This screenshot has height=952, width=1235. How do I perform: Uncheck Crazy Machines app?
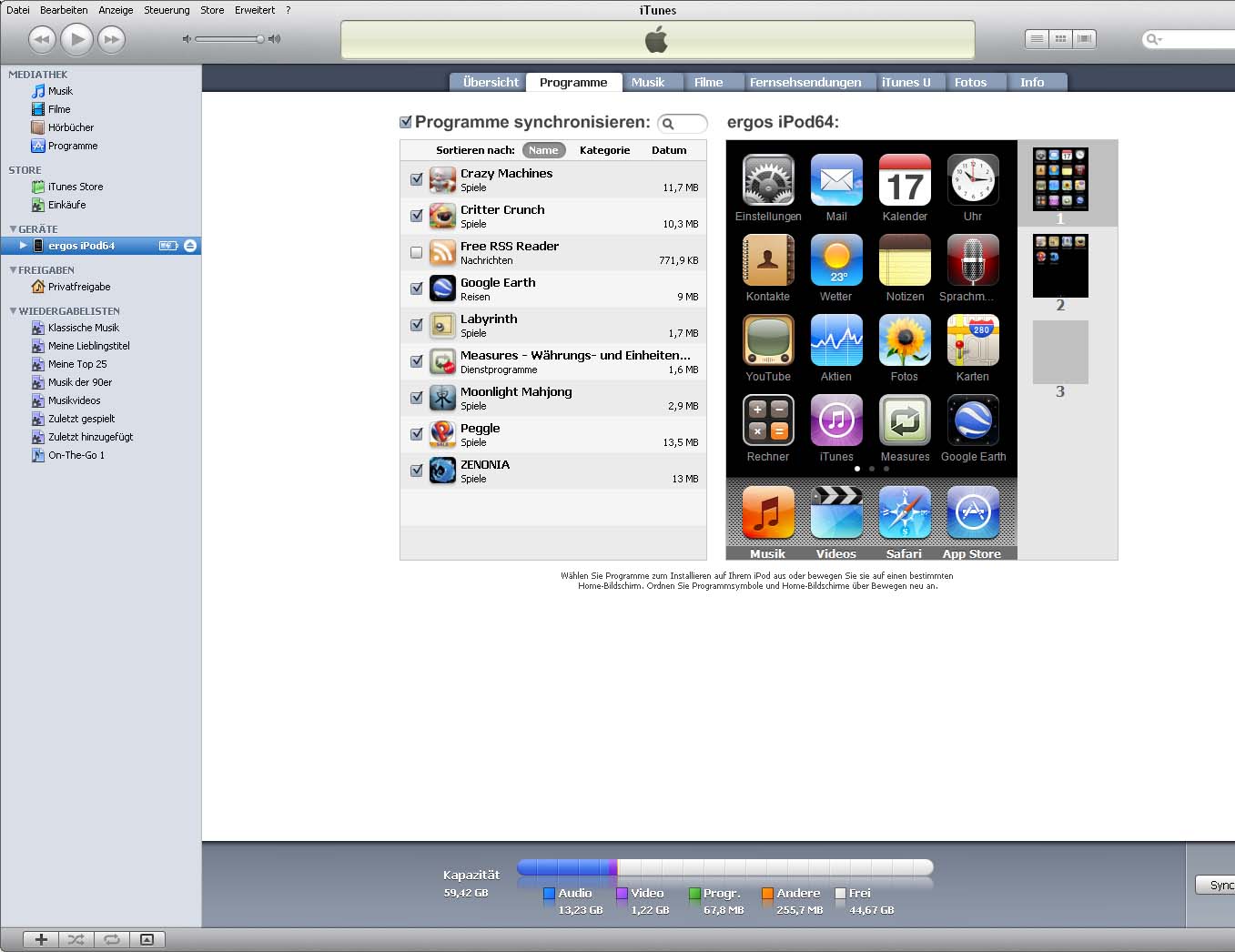[416, 179]
